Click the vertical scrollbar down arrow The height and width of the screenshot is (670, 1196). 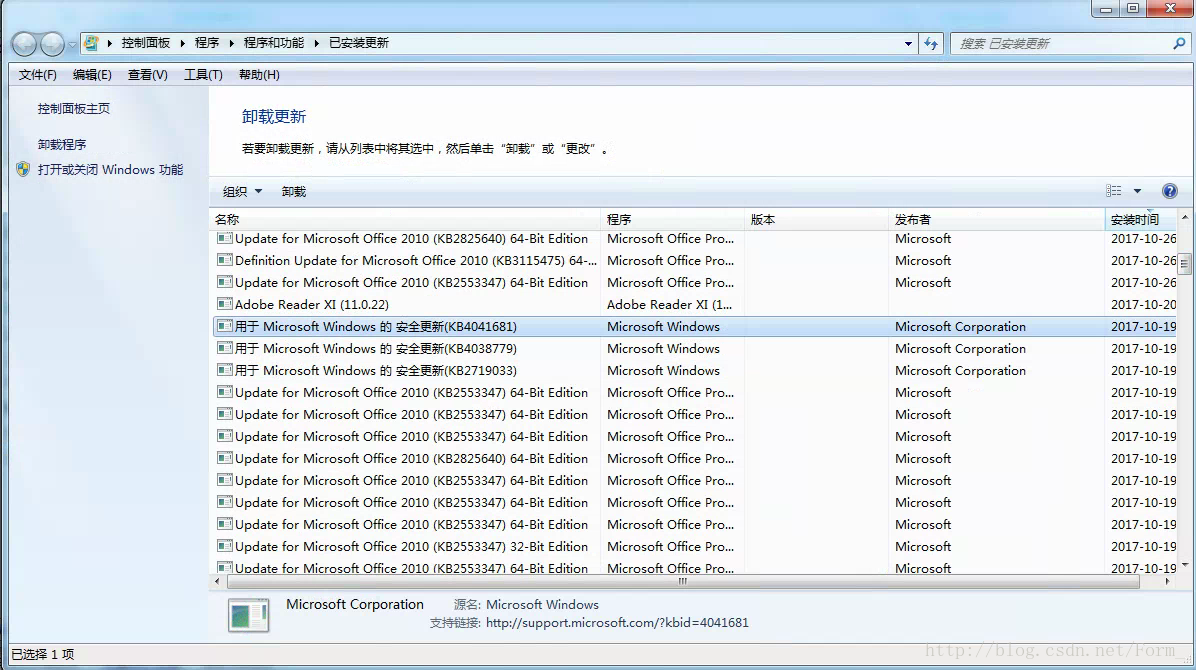click(1185, 565)
